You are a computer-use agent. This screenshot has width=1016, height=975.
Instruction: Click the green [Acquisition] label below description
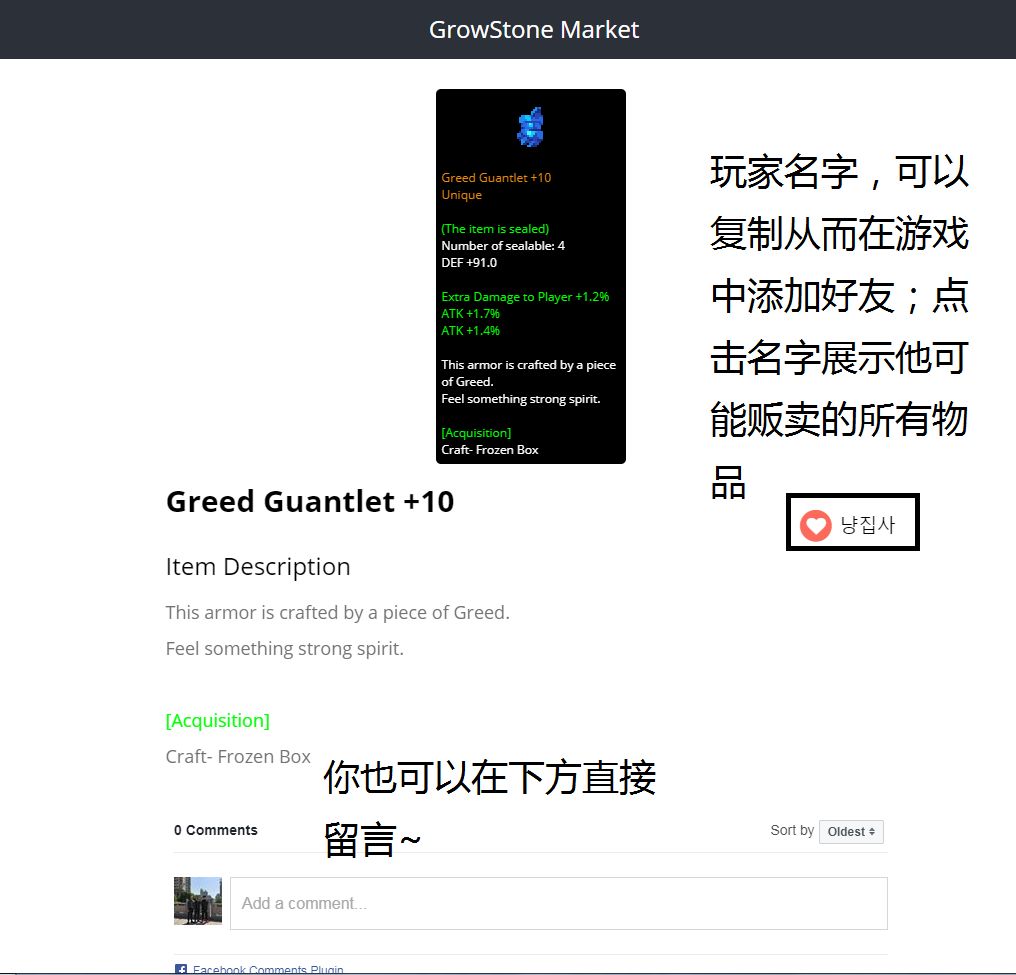pyautogui.click(x=218, y=720)
